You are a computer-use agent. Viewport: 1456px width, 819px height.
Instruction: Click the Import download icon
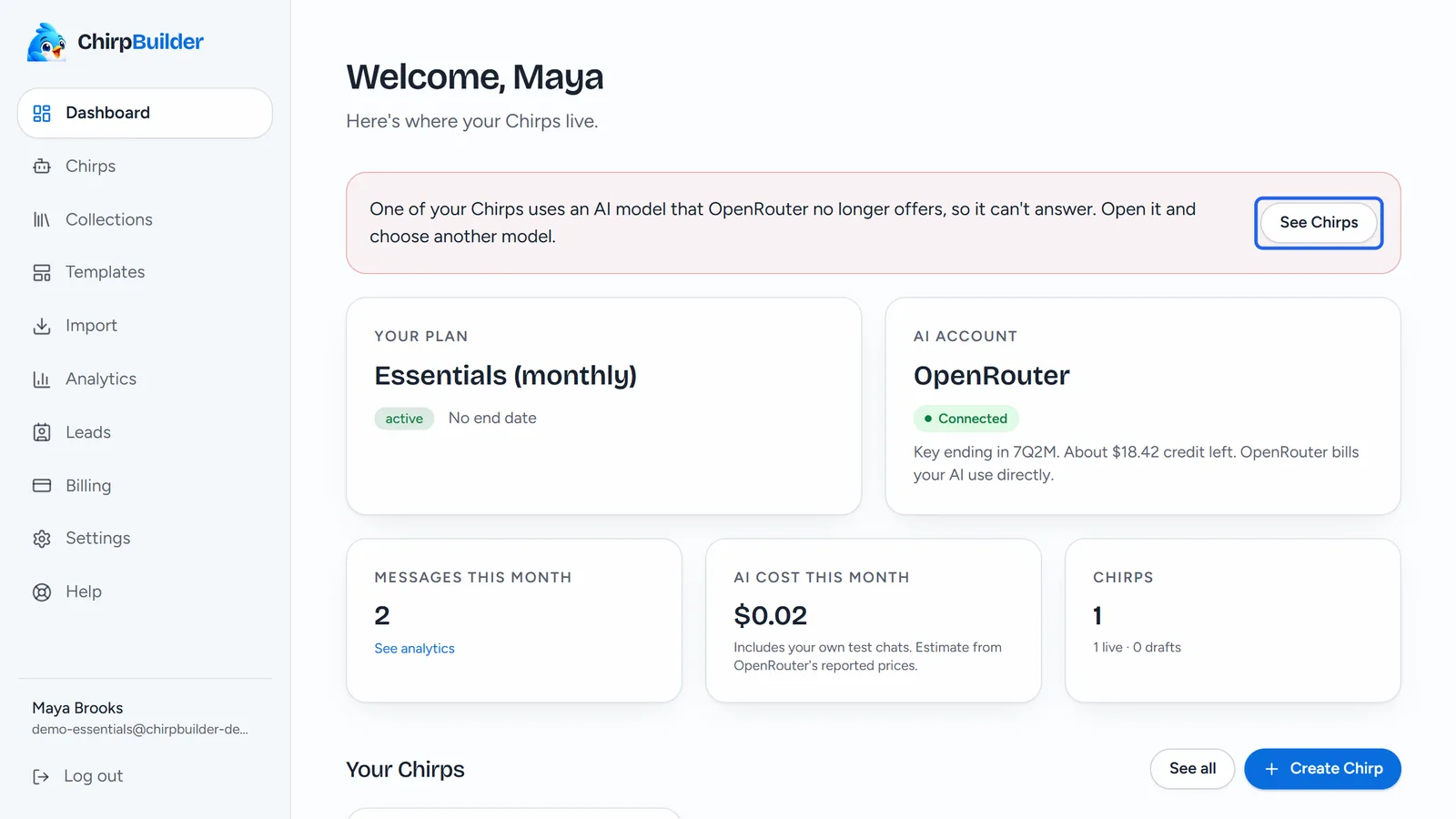pos(42,326)
